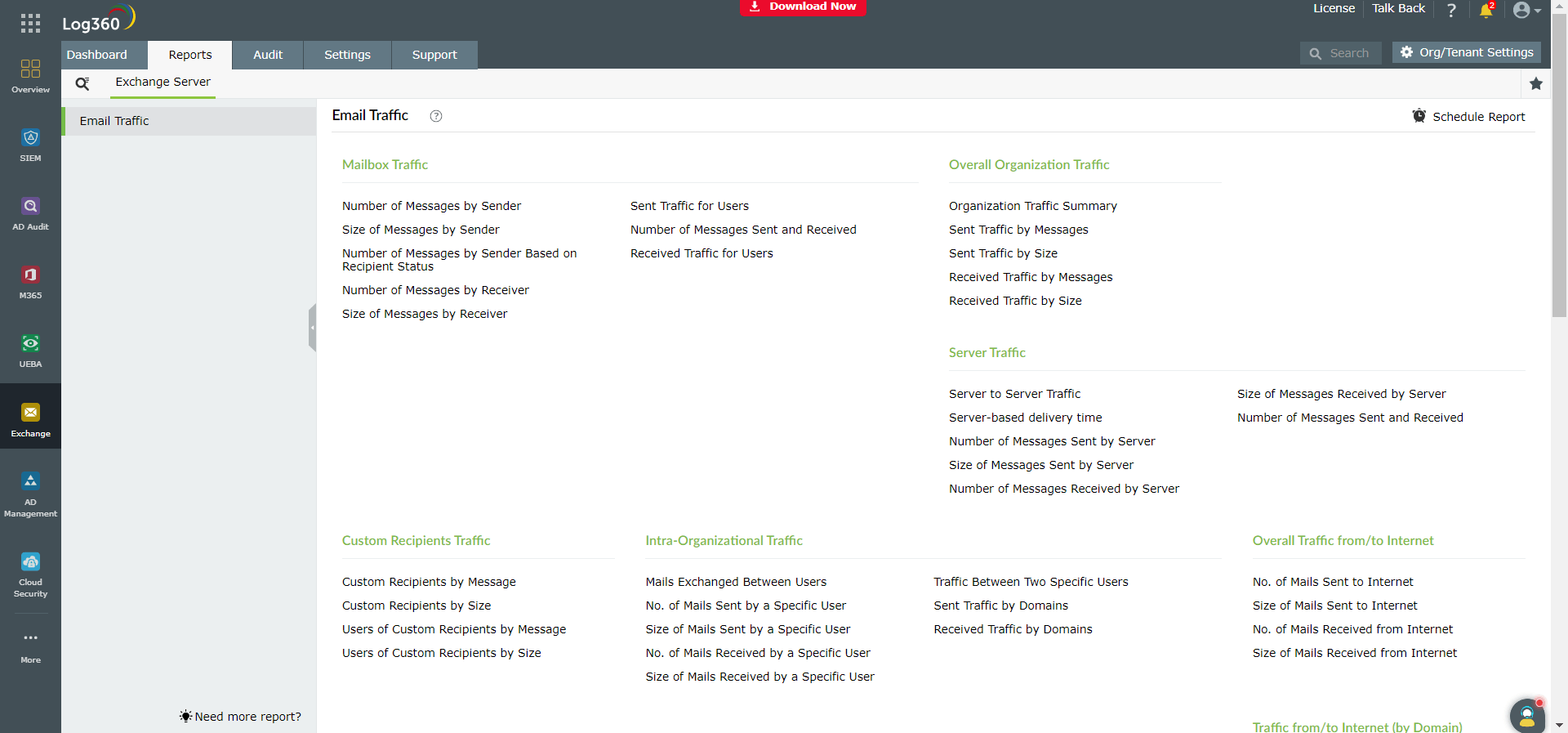Screen dimensions: 1568x733
Task: Open Sent Traffic by Messages report
Action: tap(1018, 230)
